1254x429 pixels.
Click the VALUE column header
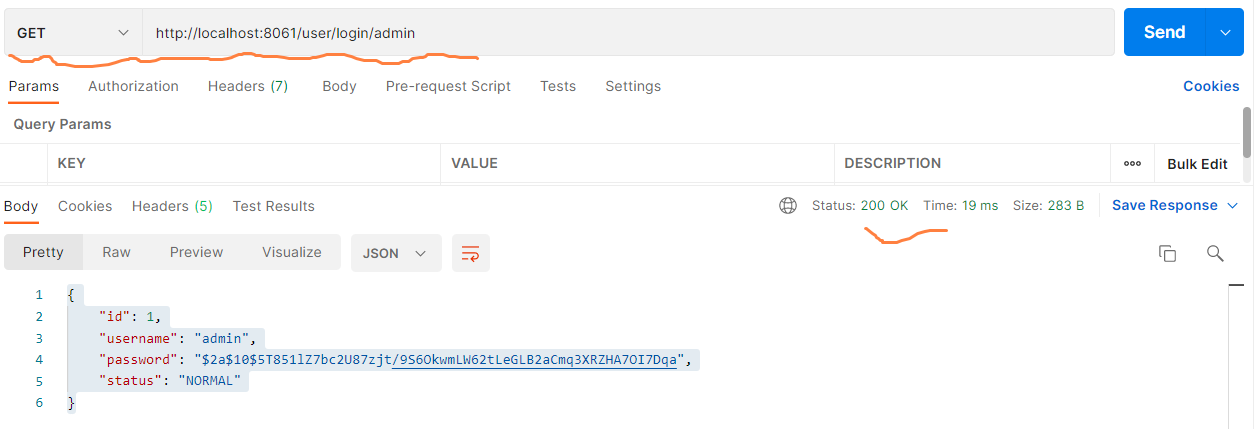click(474, 163)
